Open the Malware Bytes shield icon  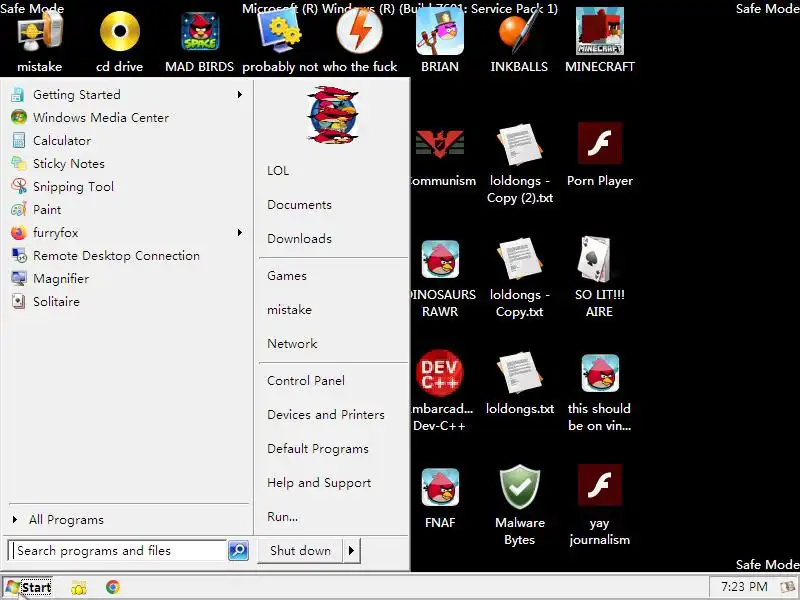coord(519,488)
